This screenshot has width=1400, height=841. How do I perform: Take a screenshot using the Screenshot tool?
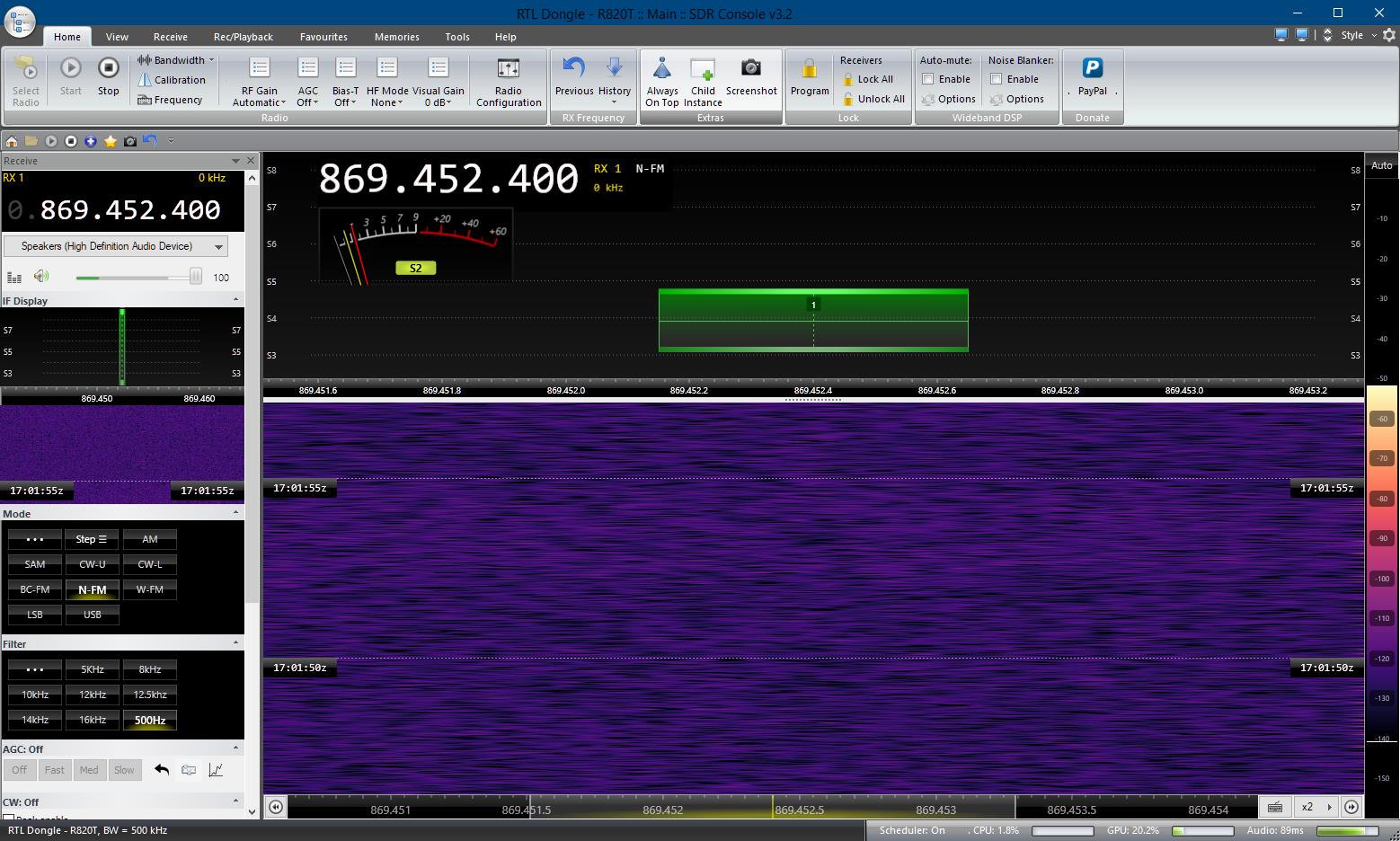(751, 79)
